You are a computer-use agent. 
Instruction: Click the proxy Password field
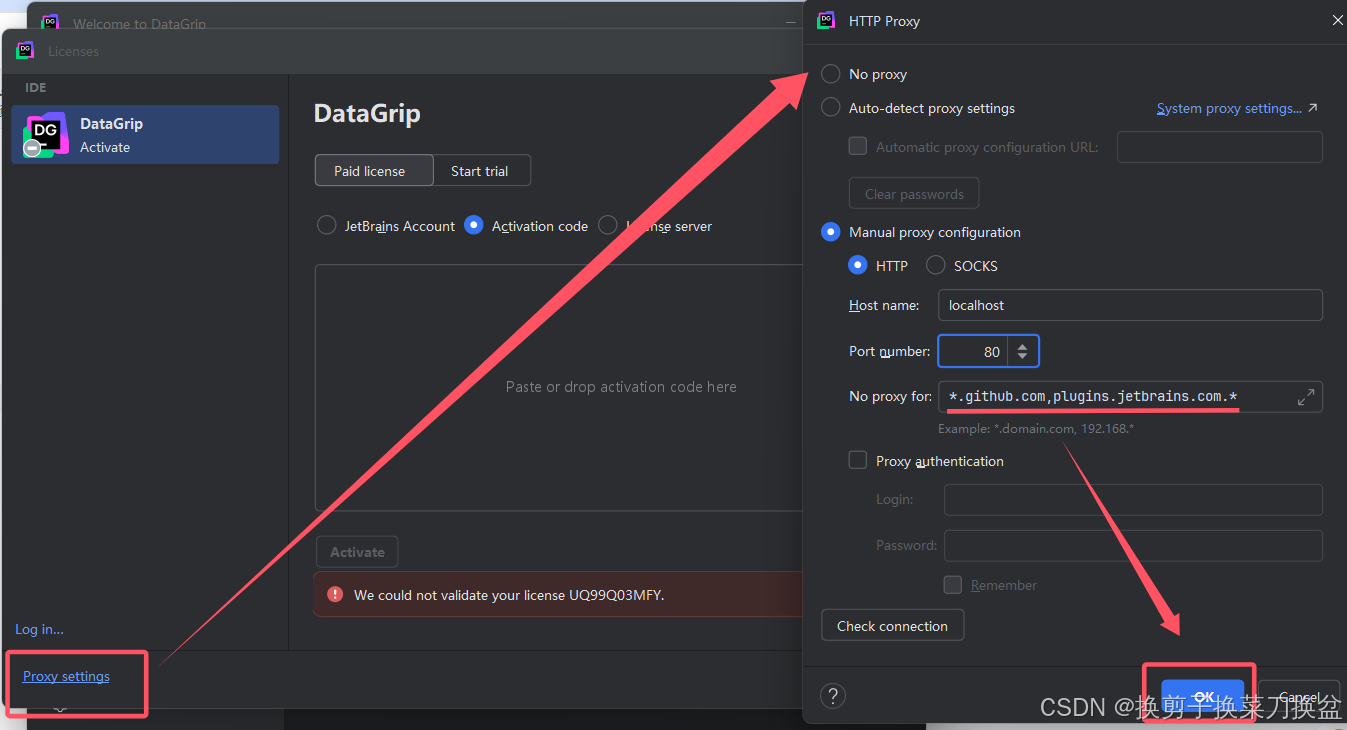click(x=1133, y=546)
